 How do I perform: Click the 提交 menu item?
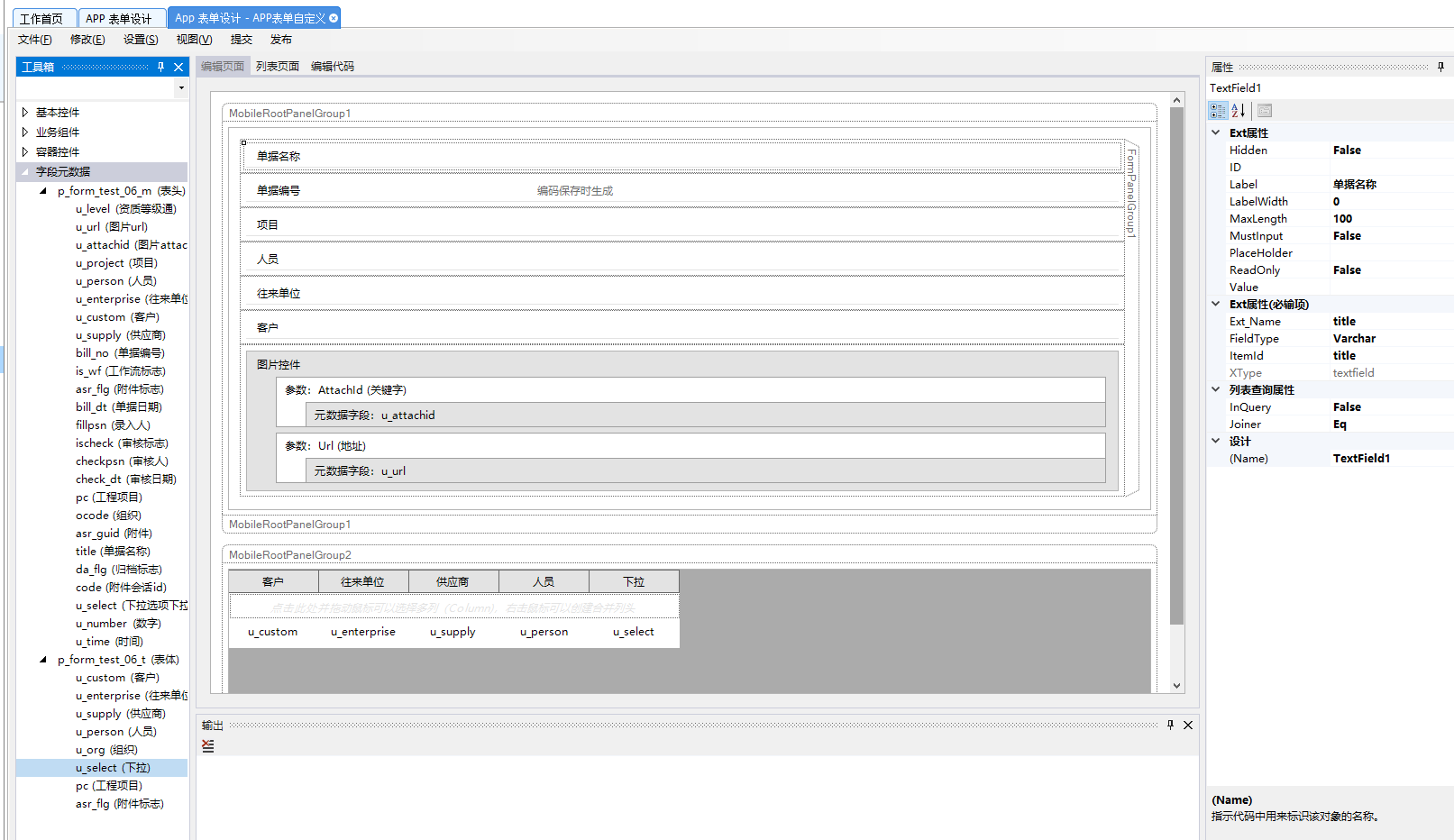pyautogui.click(x=242, y=40)
